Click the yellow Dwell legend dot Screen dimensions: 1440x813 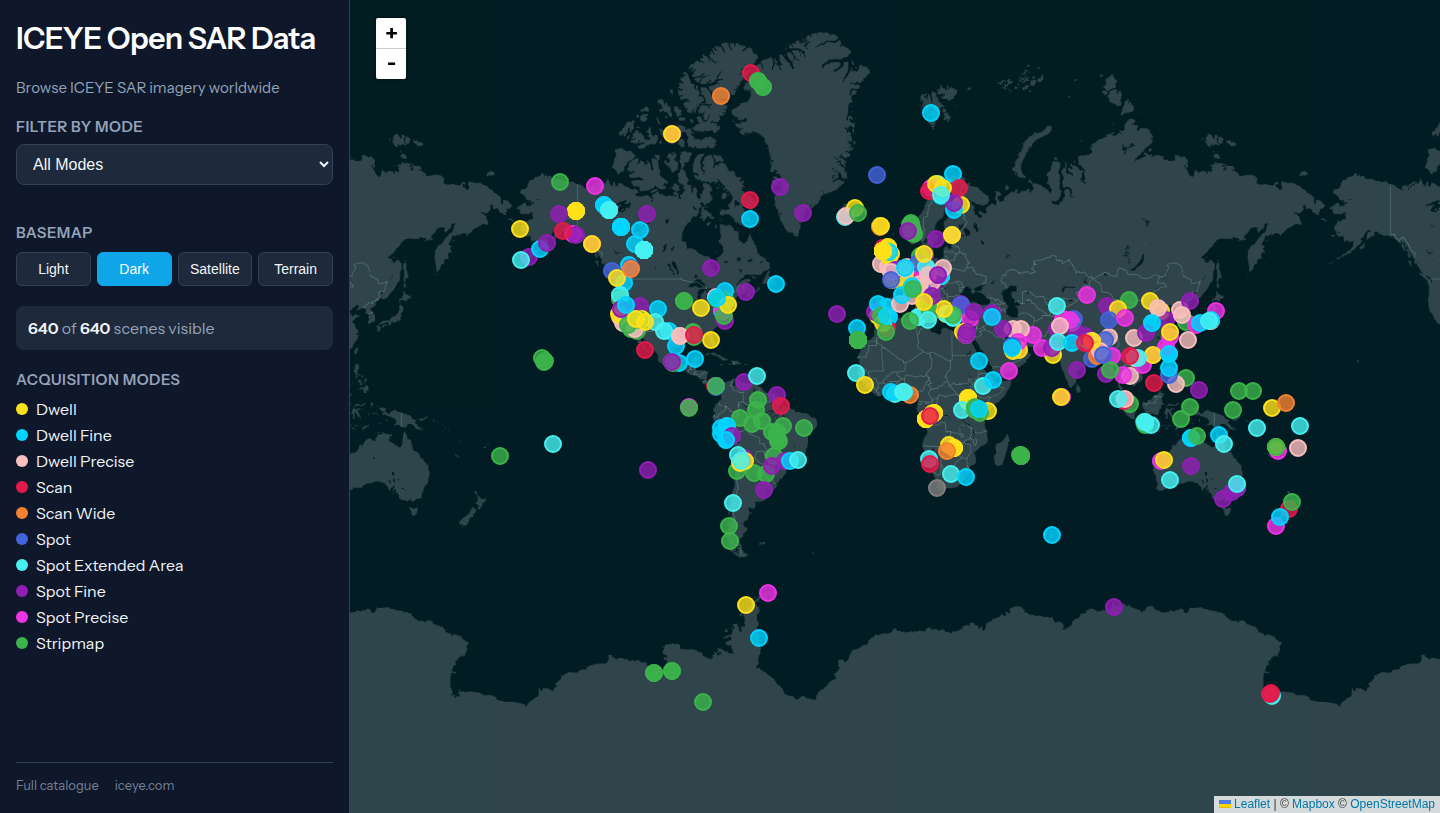[22, 409]
